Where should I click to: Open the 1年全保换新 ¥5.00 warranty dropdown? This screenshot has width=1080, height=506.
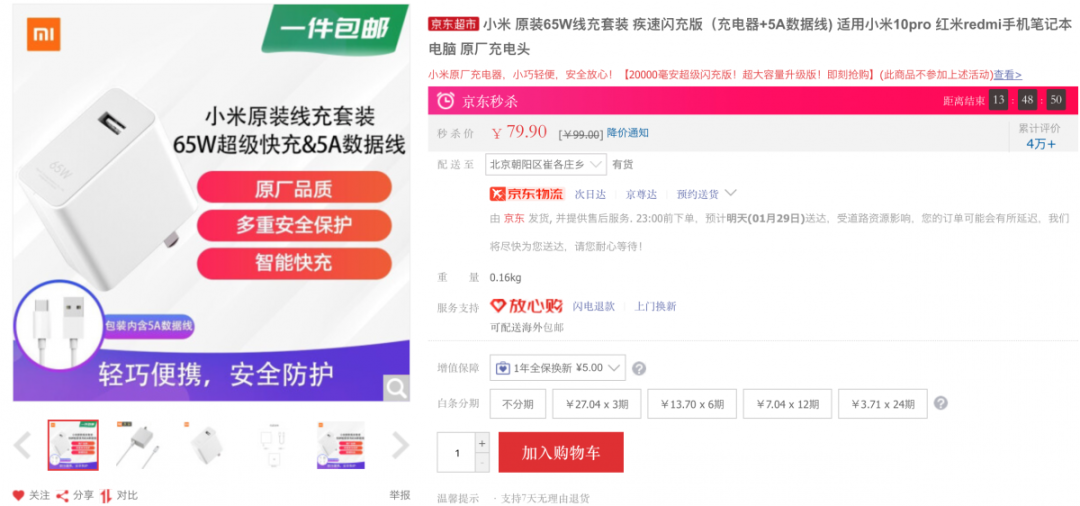point(557,368)
